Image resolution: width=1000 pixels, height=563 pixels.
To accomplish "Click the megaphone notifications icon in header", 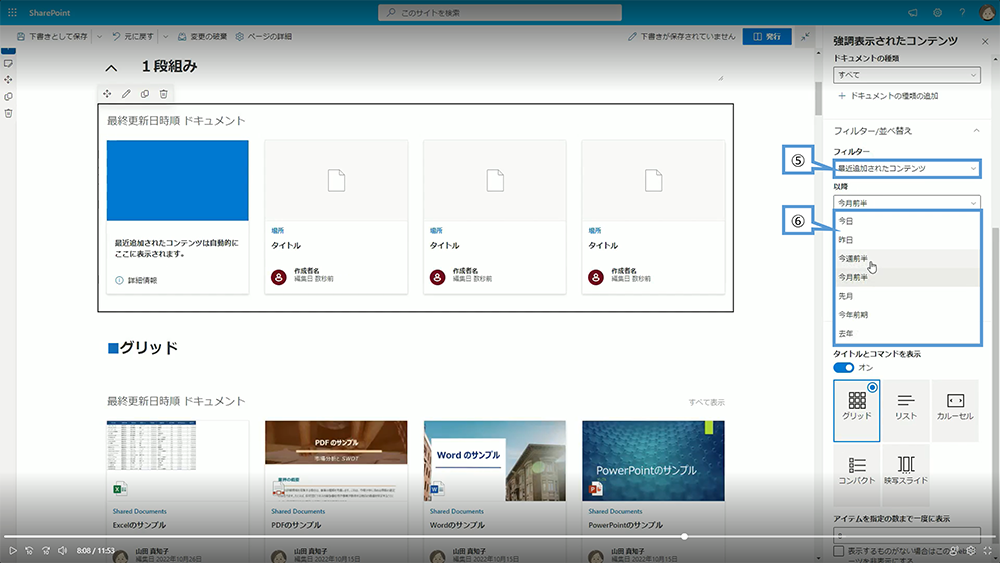I will pyautogui.click(x=913, y=13).
